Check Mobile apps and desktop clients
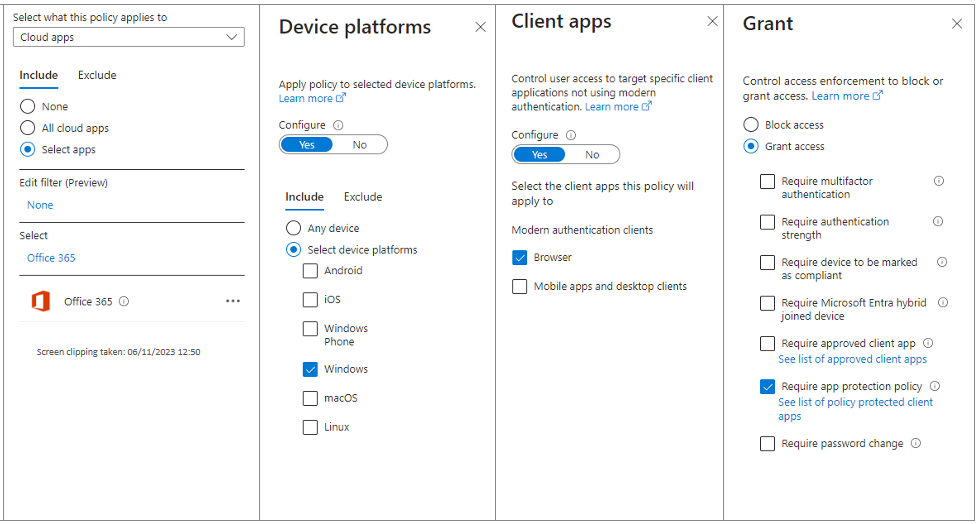This screenshot has width=979, height=524. click(x=519, y=287)
